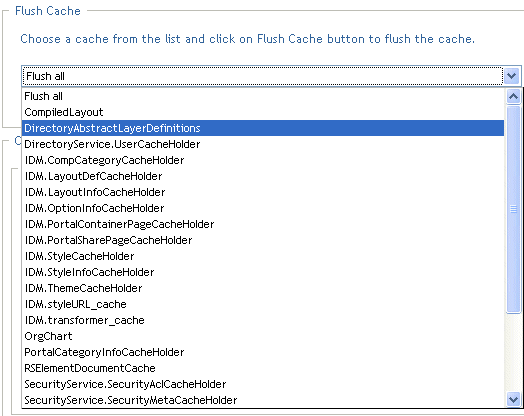Click the combo box dropdown arrow
This screenshot has height=416, width=524.
tap(511, 76)
